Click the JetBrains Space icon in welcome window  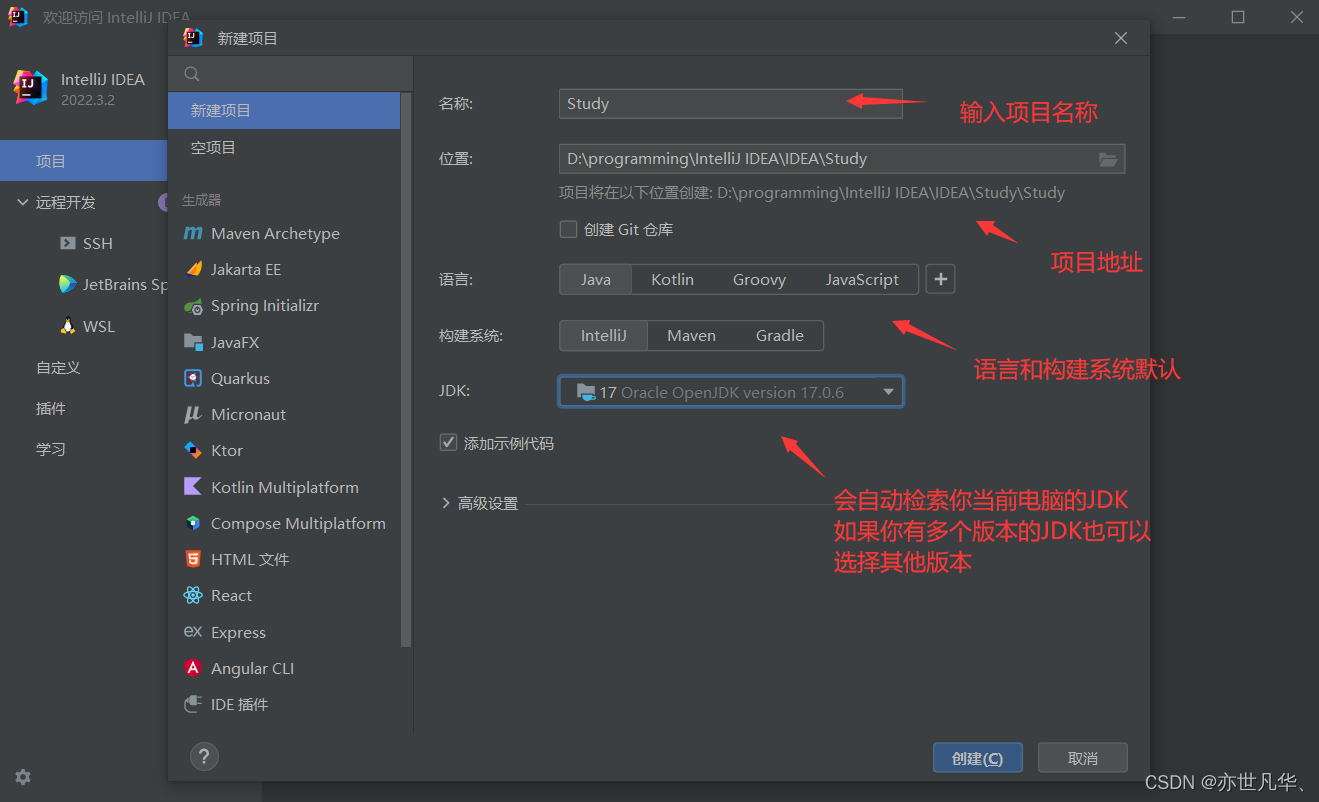click(x=67, y=284)
